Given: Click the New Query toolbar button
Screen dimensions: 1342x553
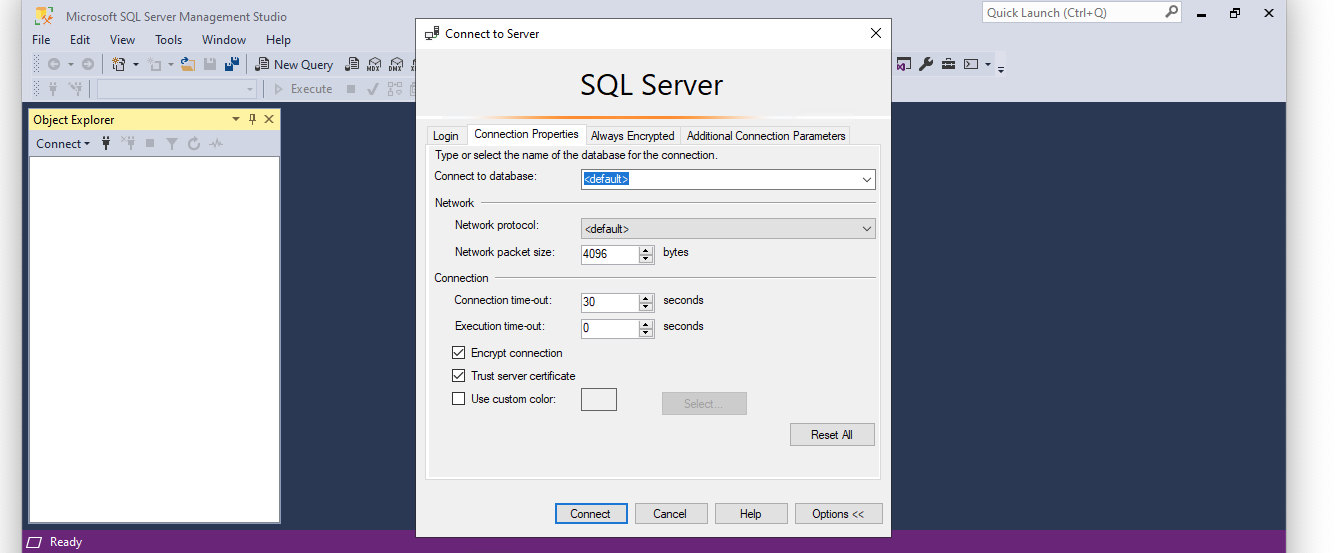Looking at the screenshot, I should click(295, 64).
